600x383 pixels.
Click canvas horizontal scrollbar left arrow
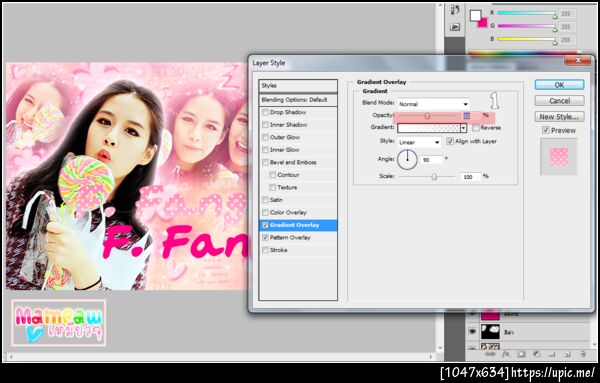[x=10, y=356]
